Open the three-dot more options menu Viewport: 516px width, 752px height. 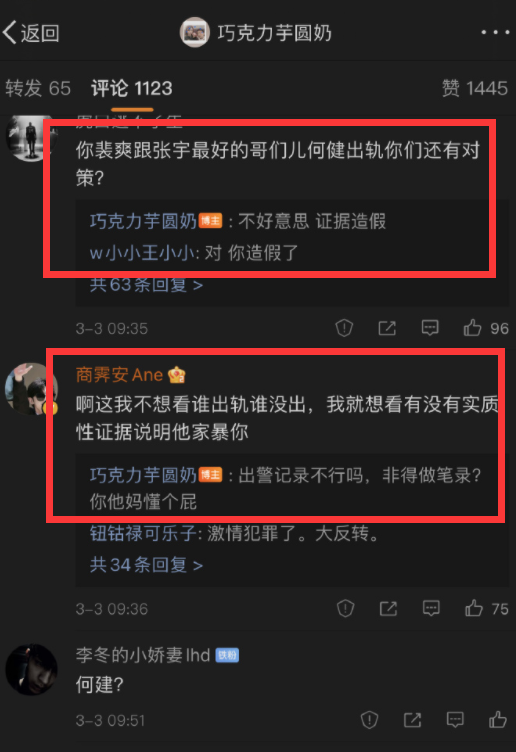click(x=495, y=33)
